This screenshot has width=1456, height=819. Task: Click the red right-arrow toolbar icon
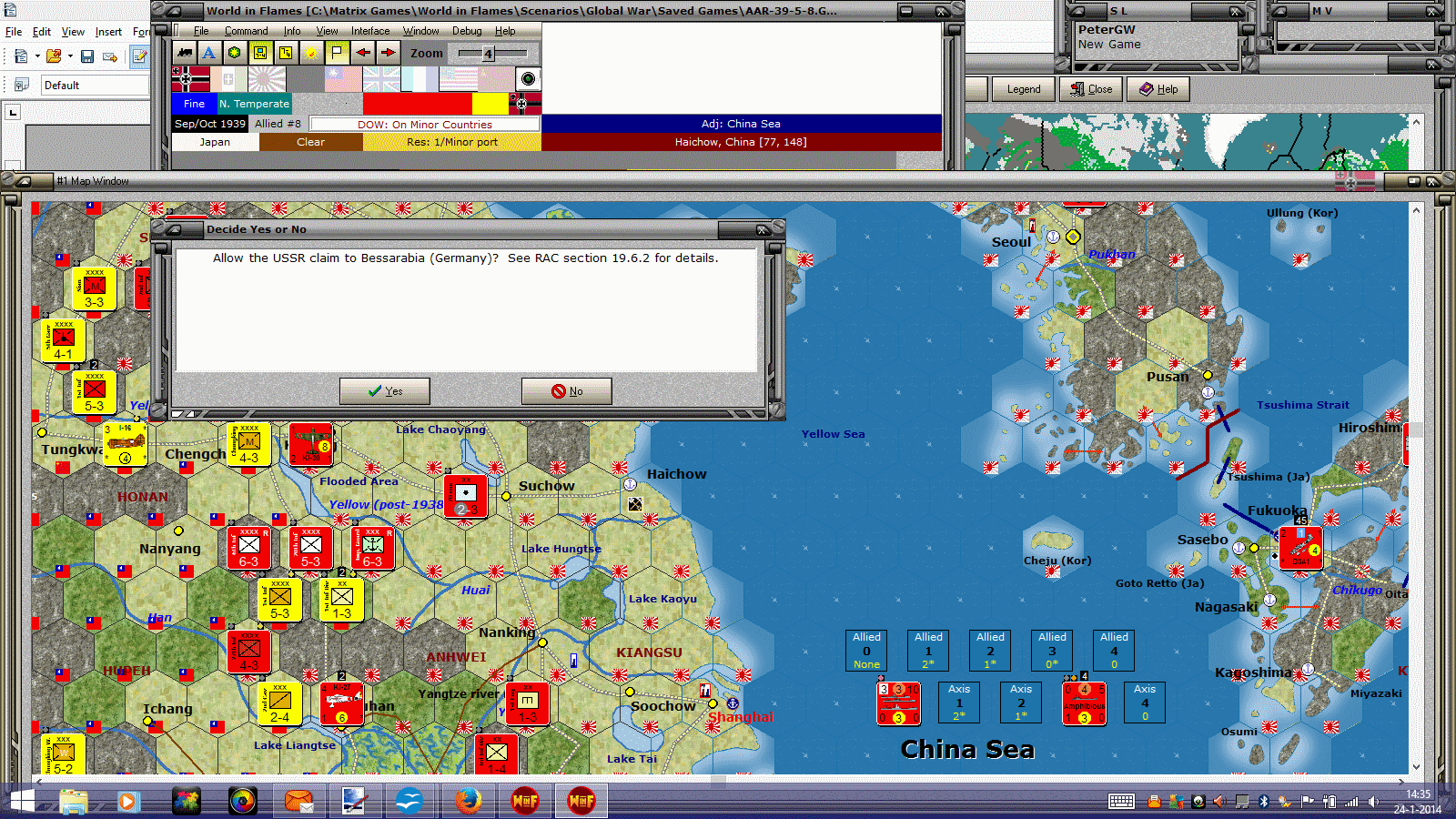[x=388, y=53]
